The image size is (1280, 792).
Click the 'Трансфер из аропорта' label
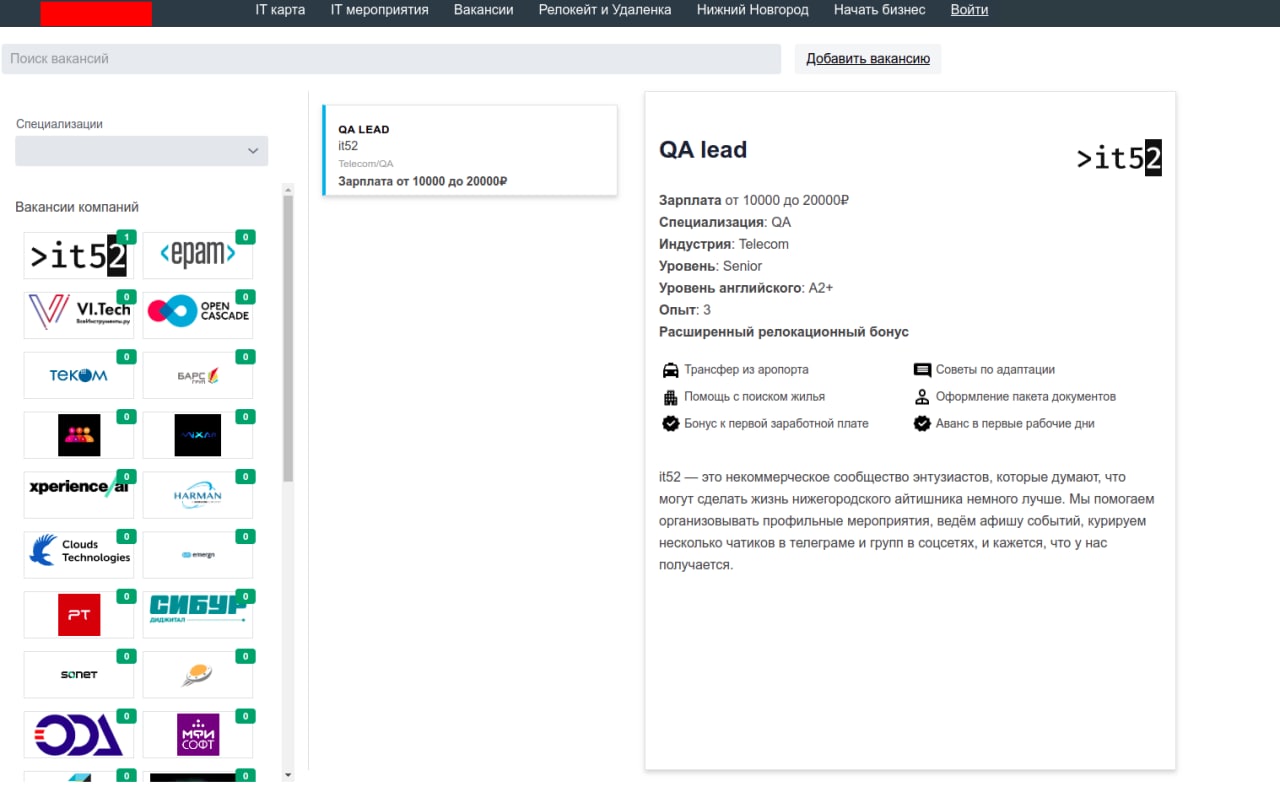point(746,370)
